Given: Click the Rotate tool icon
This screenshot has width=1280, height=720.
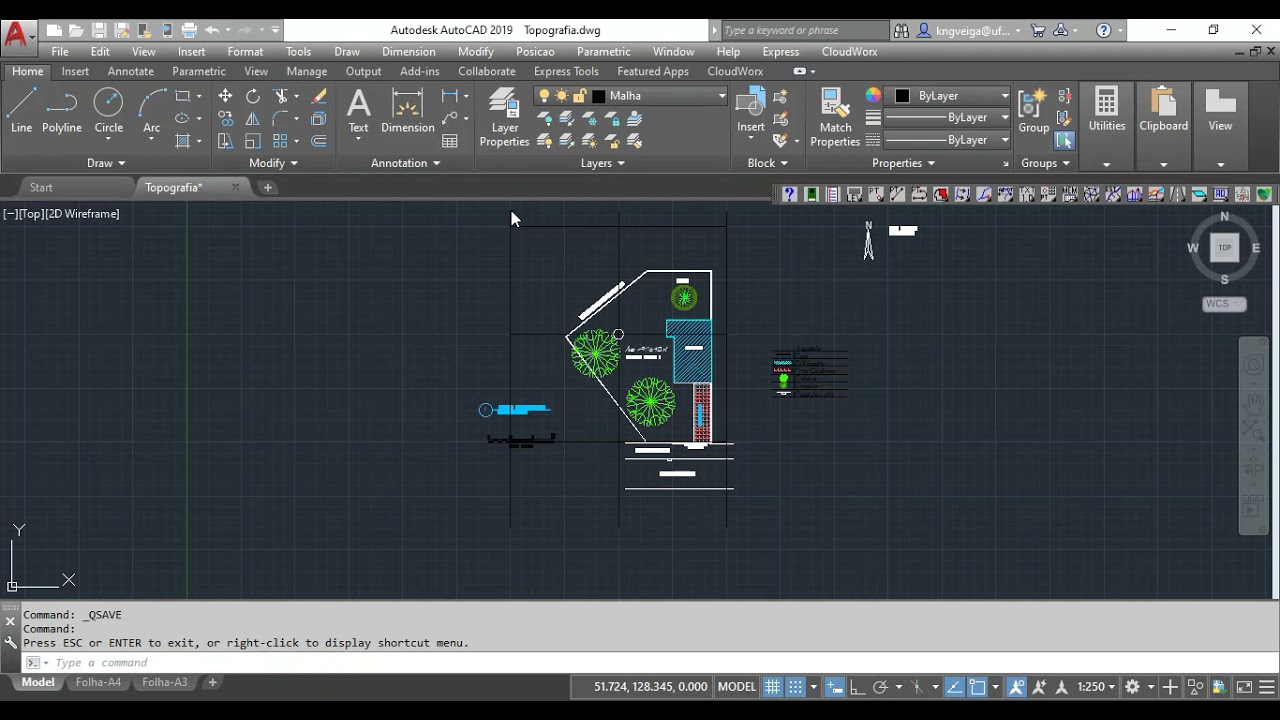Looking at the screenshot, I should tap(253, 96).
